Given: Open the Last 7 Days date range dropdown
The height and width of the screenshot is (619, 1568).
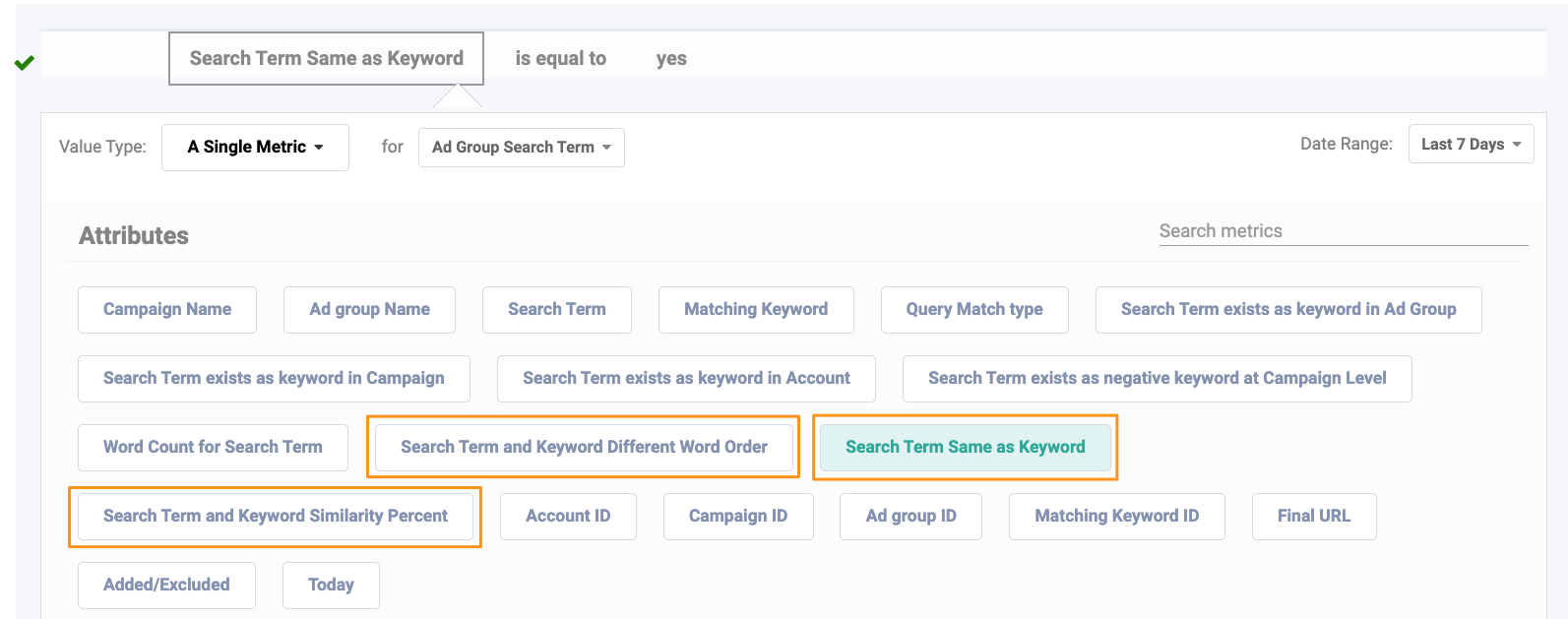Looking at the screenshot, I should 1470,145.
